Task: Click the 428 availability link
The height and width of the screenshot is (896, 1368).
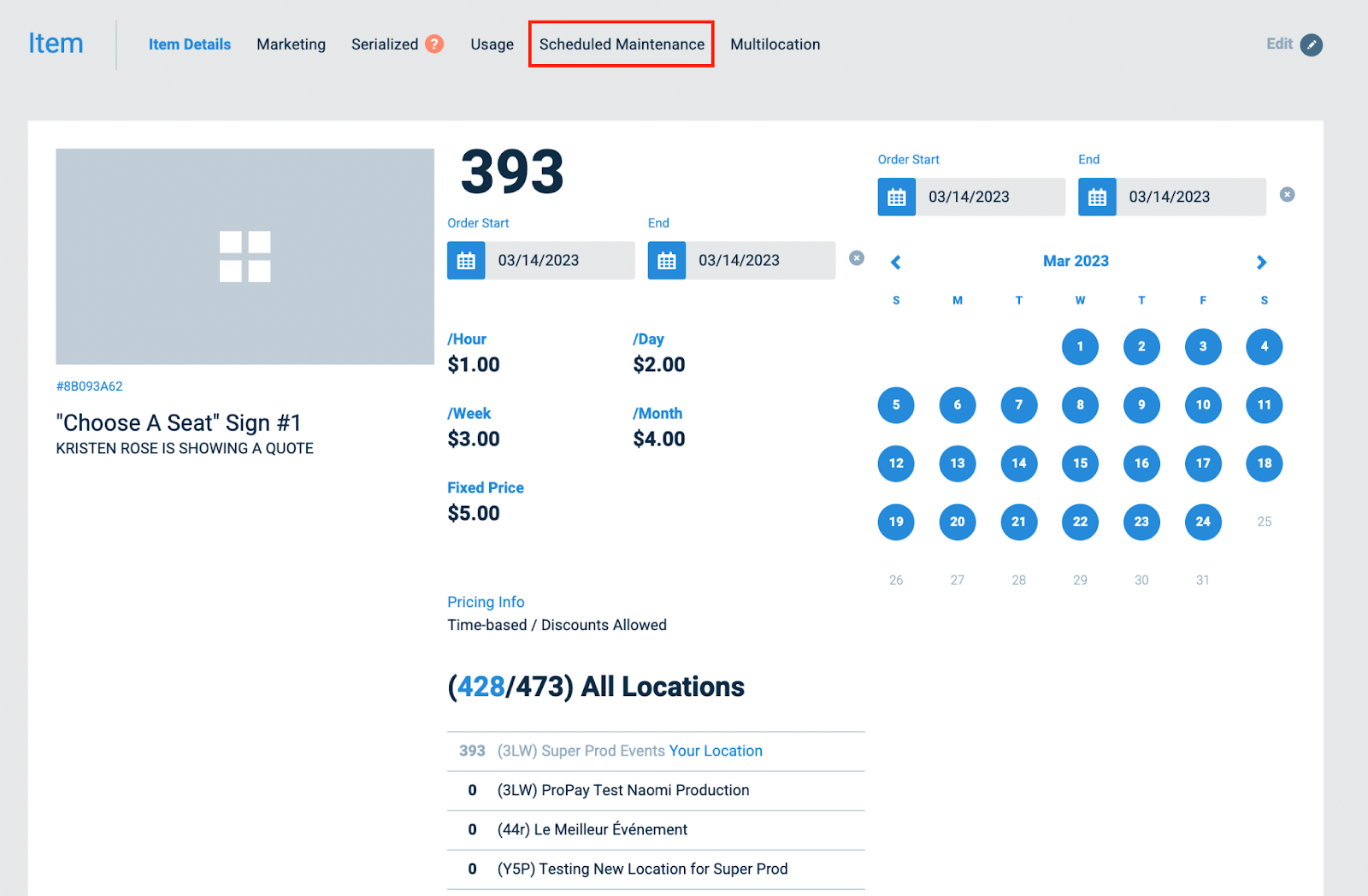Action: (480, 686)
